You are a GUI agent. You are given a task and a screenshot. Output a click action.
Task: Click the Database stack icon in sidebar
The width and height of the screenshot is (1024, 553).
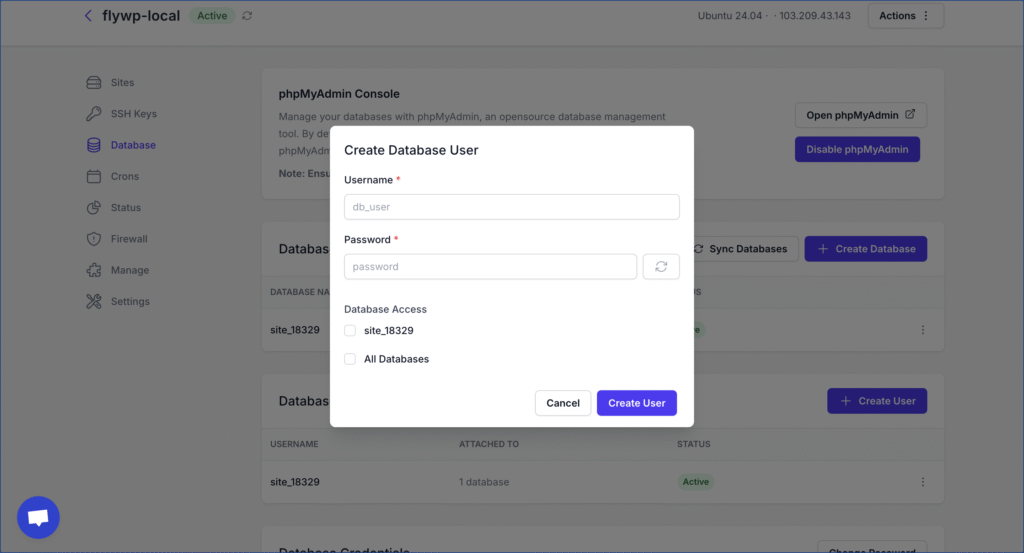(94, 145)
